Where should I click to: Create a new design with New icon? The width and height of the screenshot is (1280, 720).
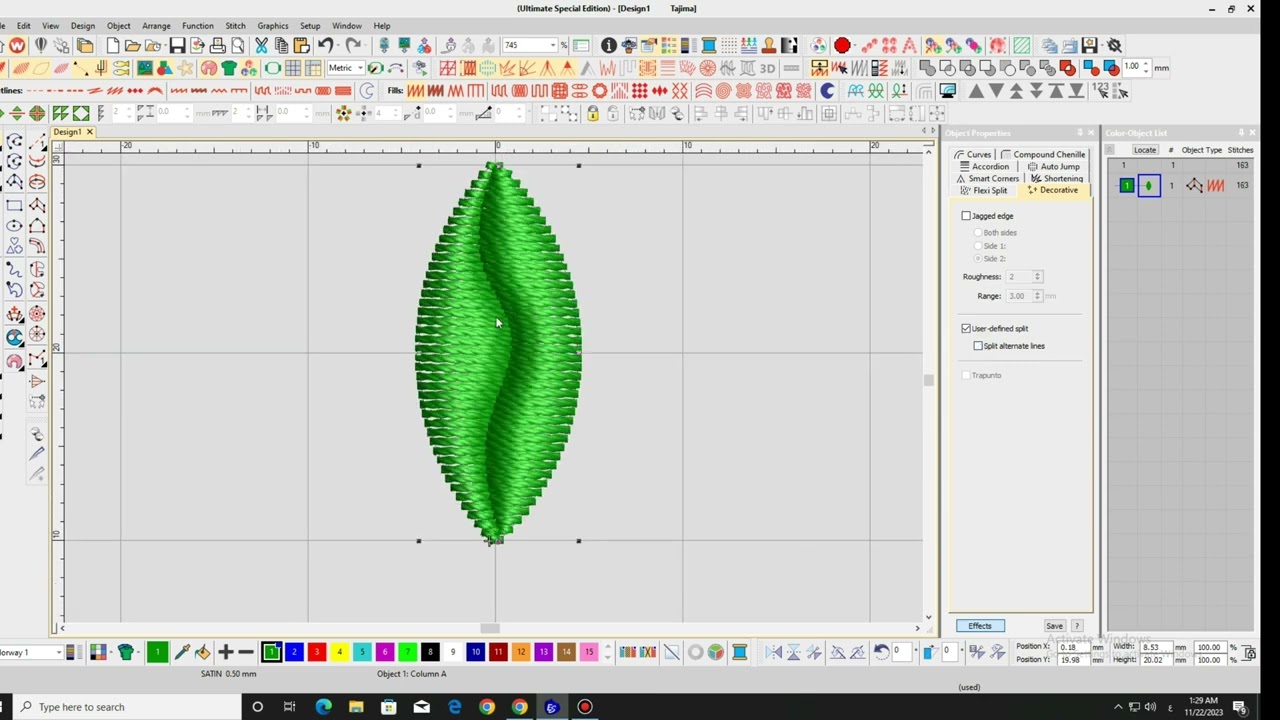pos(112,46)
